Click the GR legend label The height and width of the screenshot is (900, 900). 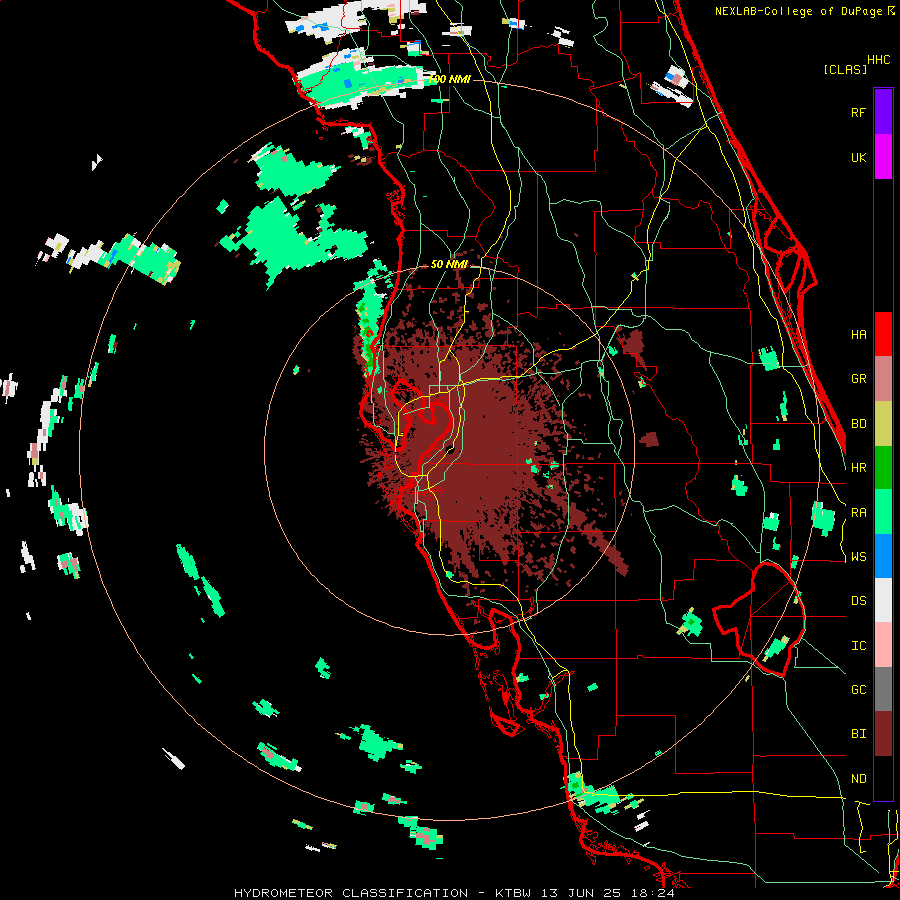point(858,379)
